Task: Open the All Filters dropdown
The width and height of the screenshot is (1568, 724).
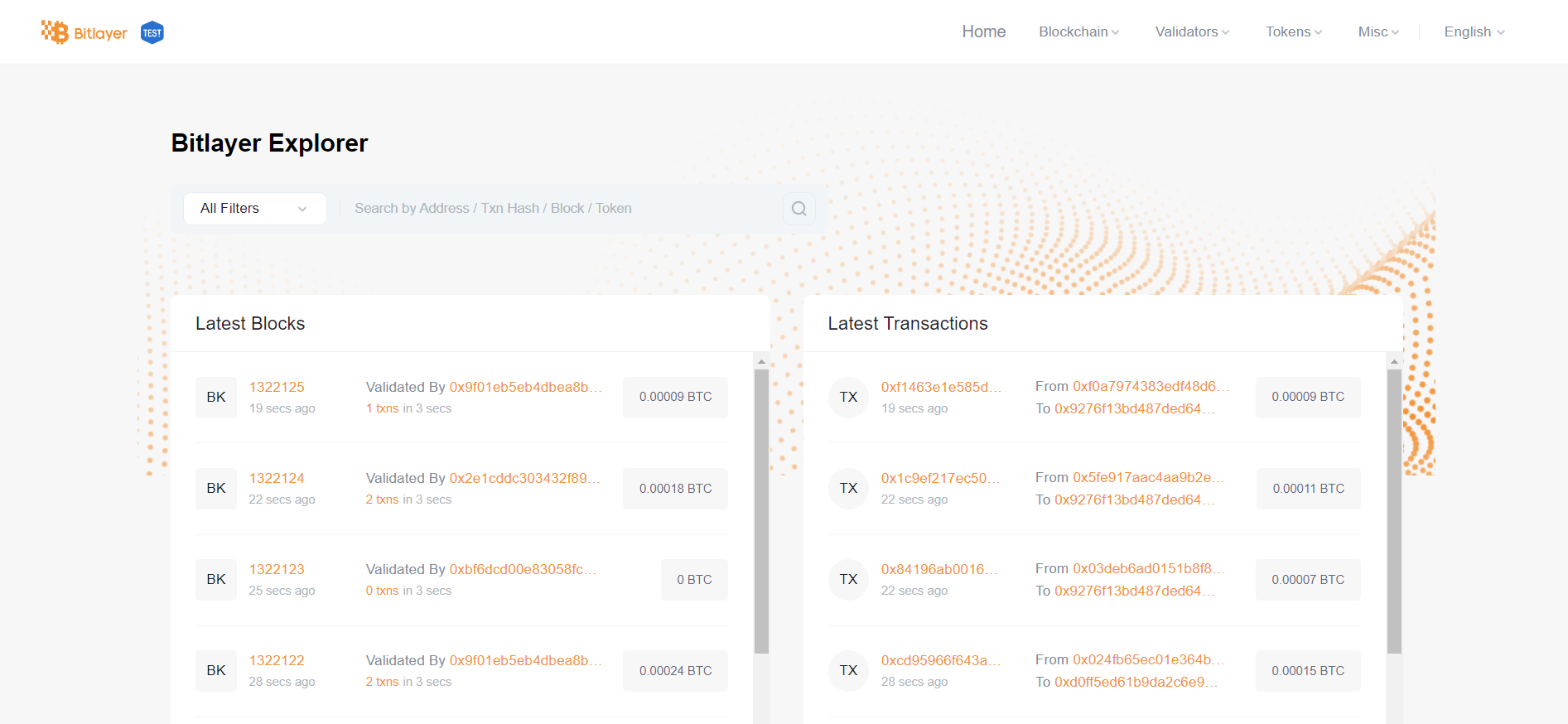Action: coord(255,209)
